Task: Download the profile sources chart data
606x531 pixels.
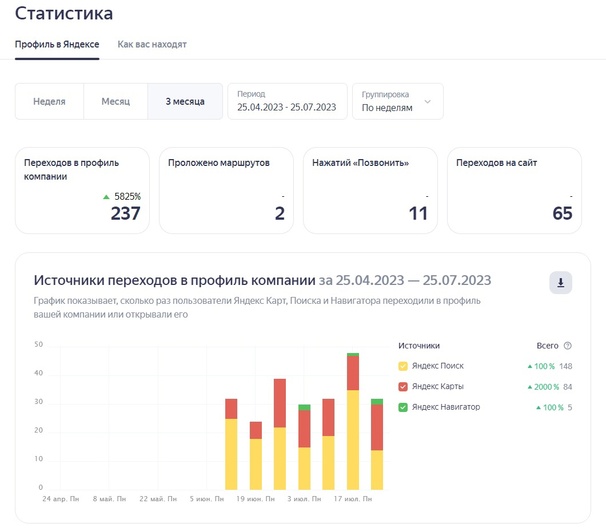Action: [560, 283]
